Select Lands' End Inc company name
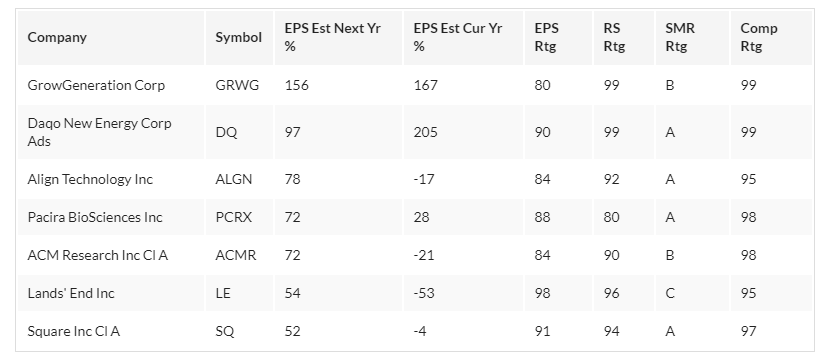825x360 pixels. (71, 293)
